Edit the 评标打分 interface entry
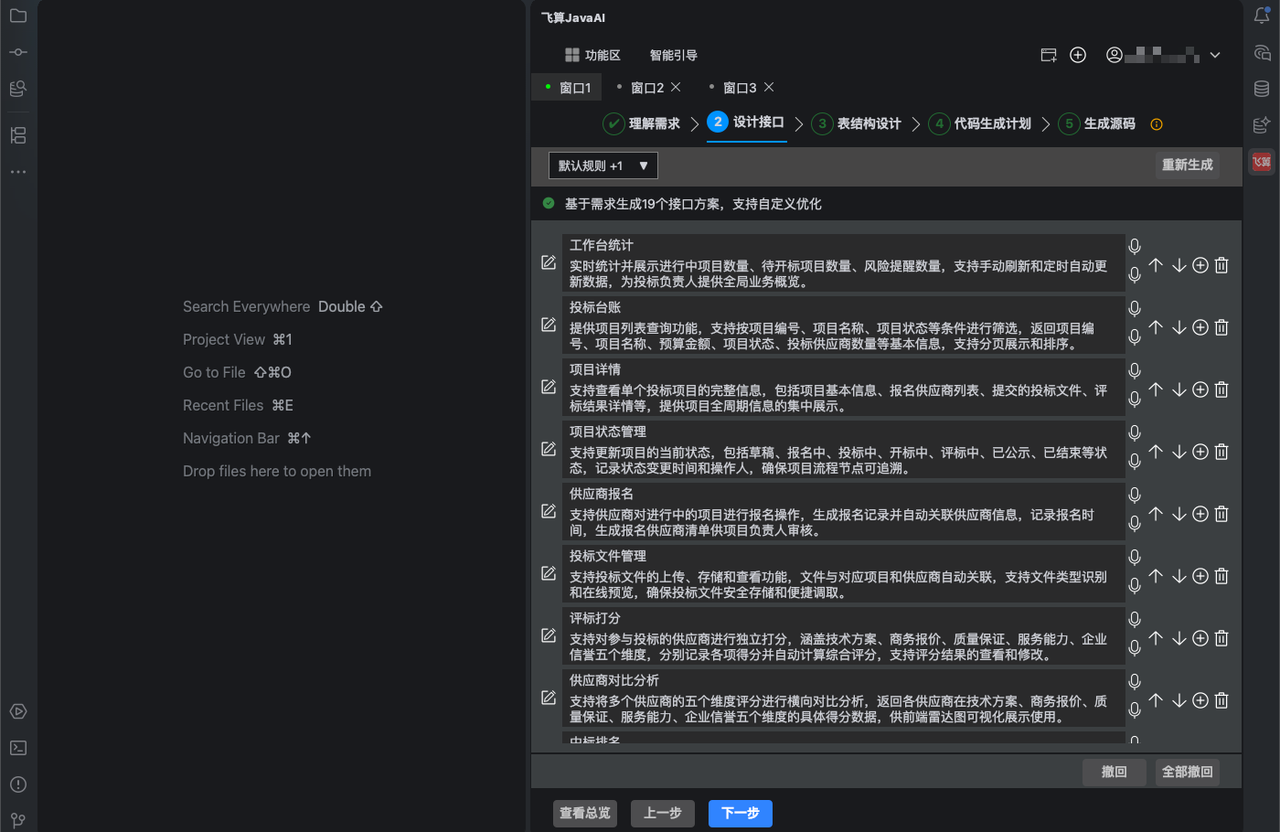The image size is (1280, 832). pyautogui.click(x=548, y=635)
